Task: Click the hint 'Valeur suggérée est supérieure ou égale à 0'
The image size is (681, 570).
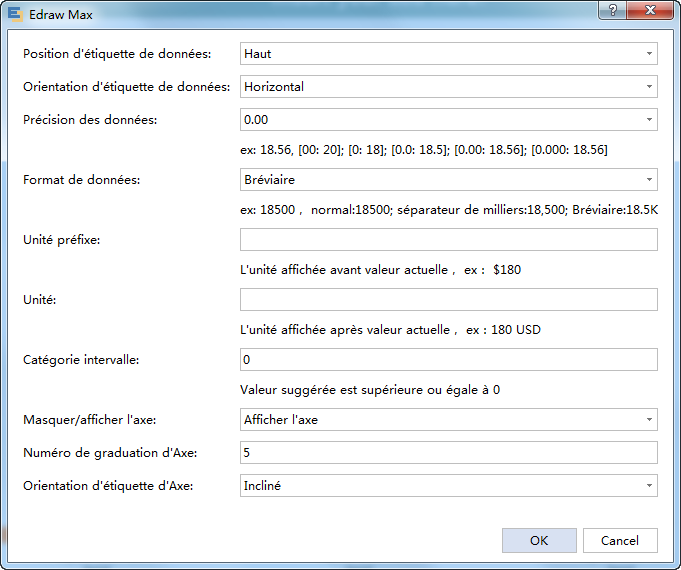Action: click(x=370, y=390)
